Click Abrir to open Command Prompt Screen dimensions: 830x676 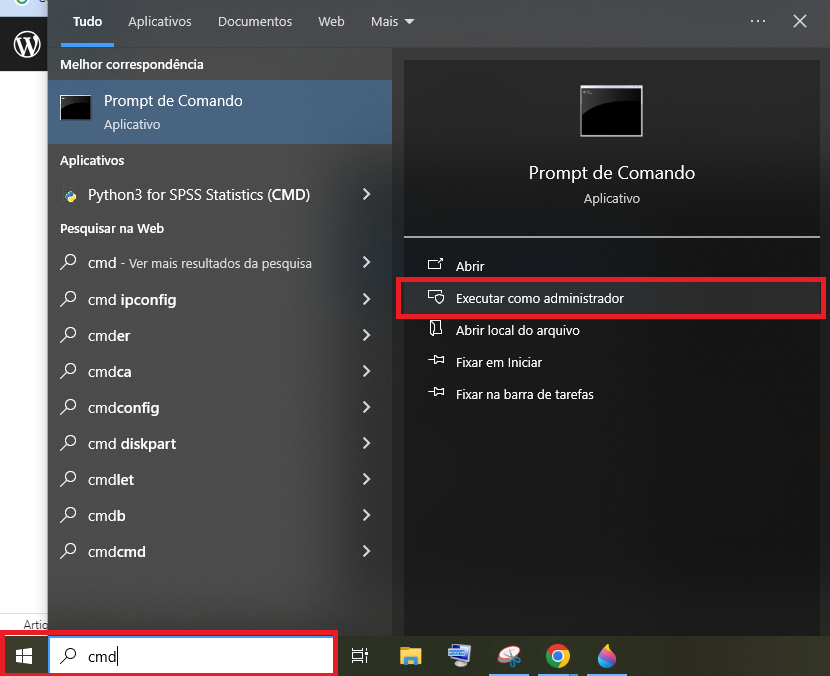click(x=611, y=266)
